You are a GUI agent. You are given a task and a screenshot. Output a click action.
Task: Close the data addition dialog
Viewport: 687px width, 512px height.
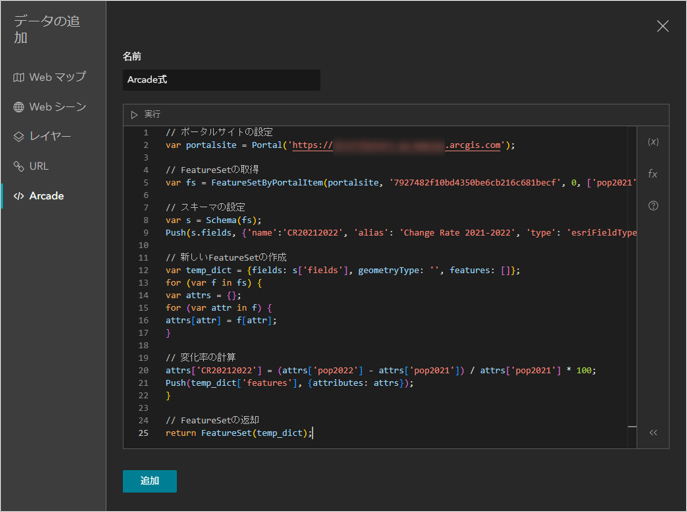pos(662,26)
